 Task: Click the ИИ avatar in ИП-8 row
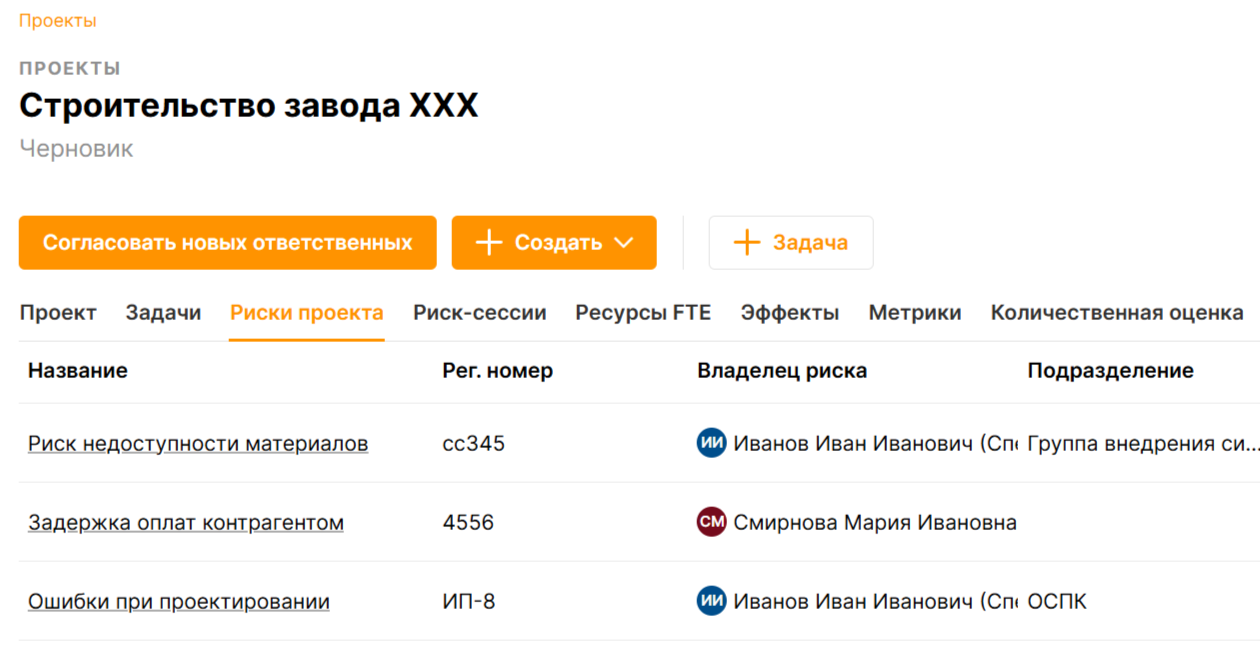pos(711,602)
